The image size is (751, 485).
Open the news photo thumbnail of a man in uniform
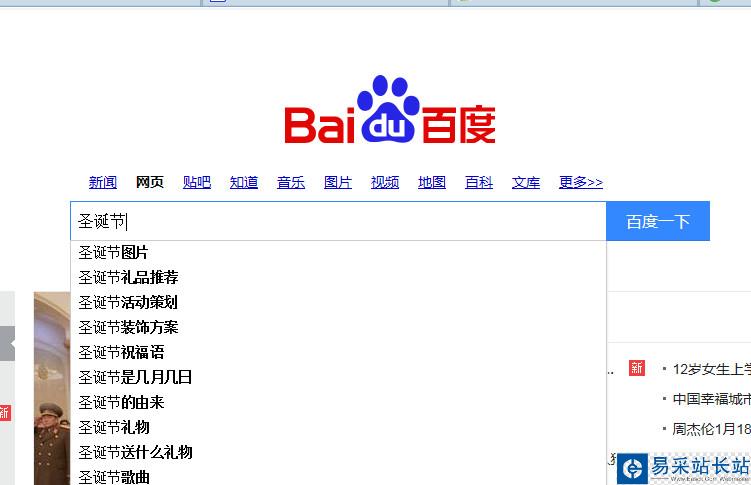[52, 388]
